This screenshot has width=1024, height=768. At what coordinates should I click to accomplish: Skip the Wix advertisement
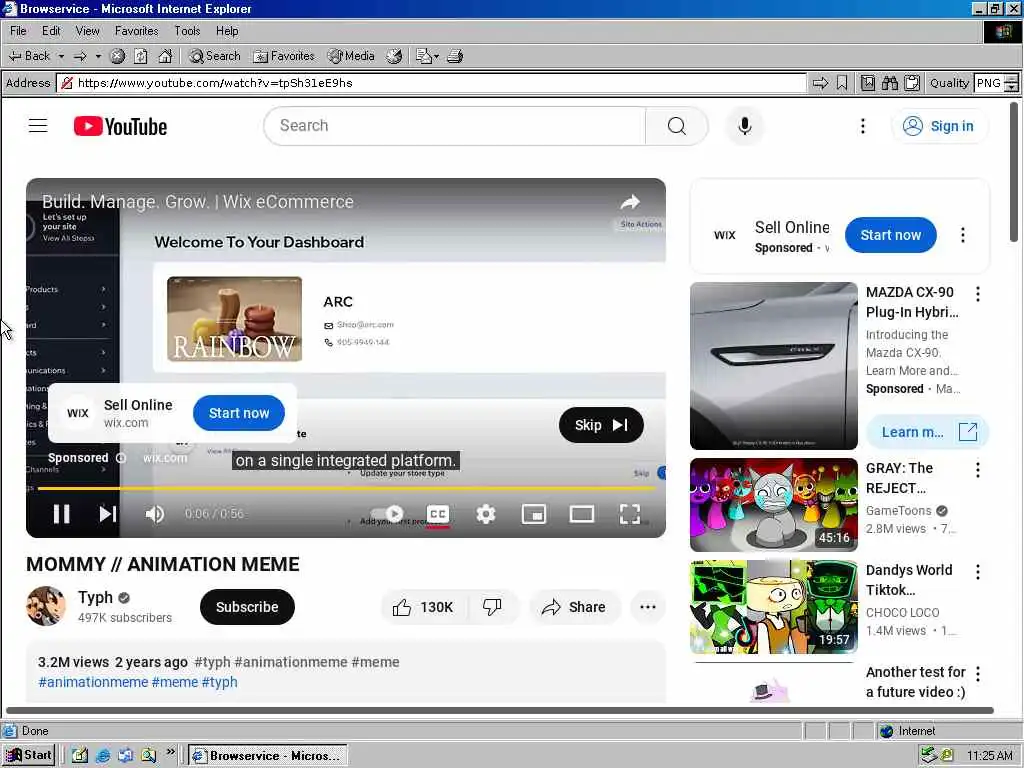click(x=601, y=425)
